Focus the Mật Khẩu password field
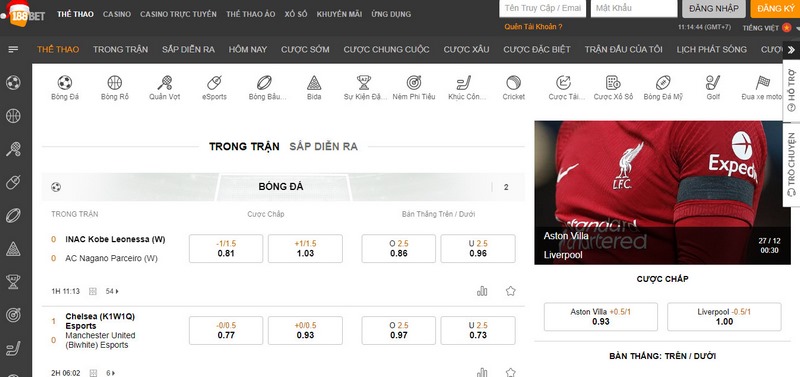 click(x=634, y=8)
